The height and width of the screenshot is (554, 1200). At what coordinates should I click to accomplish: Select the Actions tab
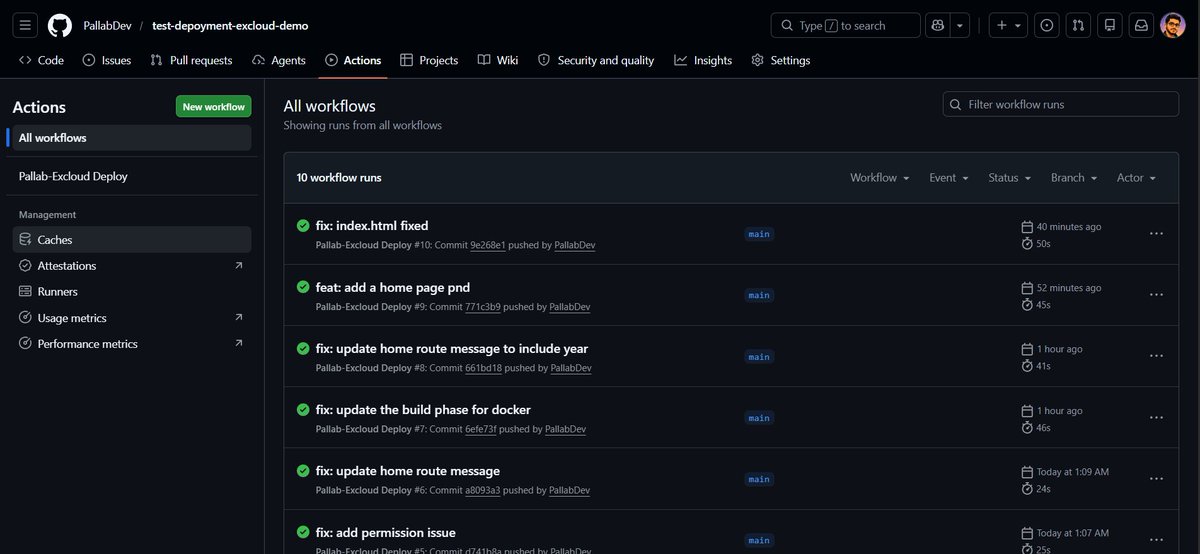pos(353,60)
